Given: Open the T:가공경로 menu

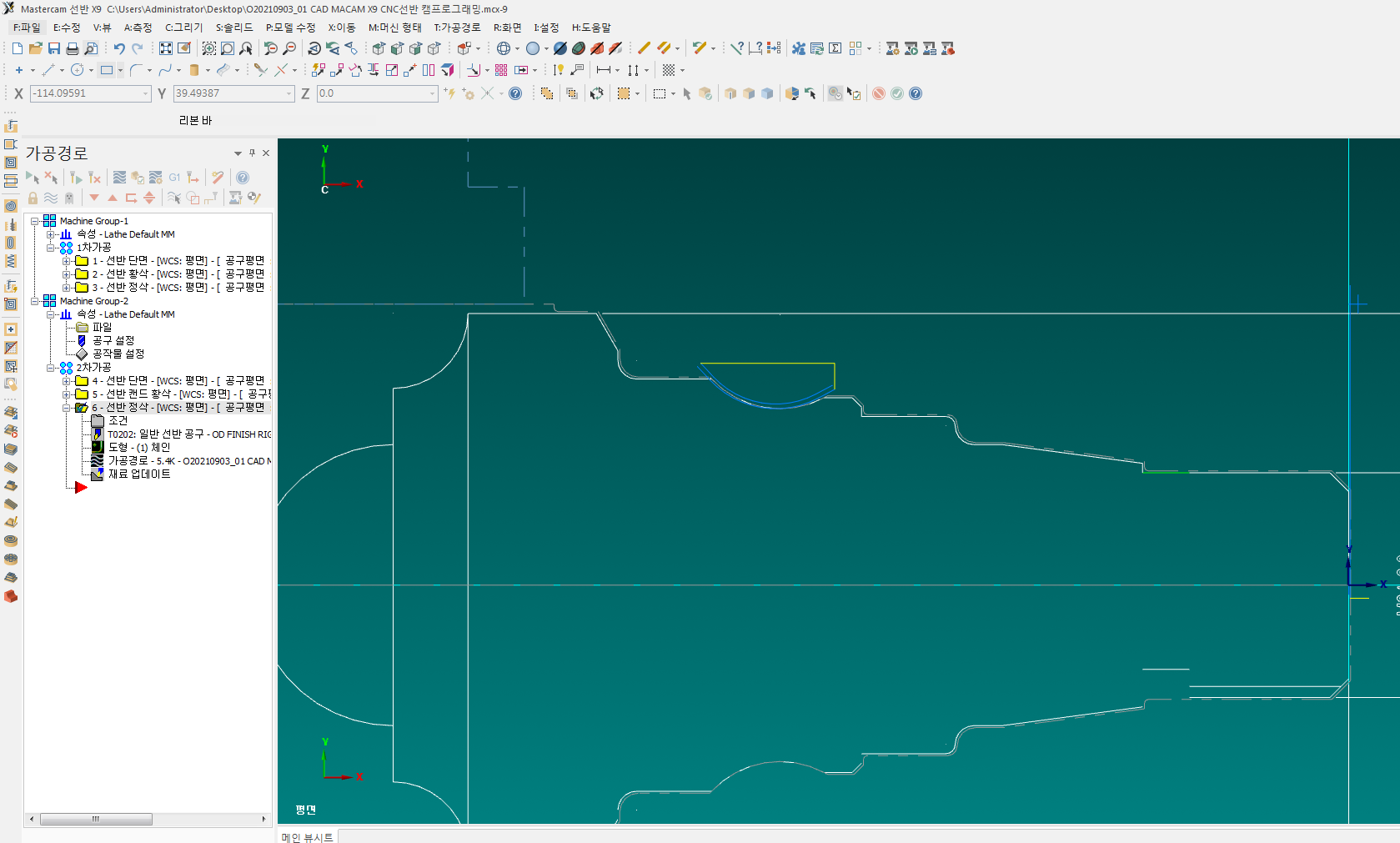Looking at the screenshot, I should click(x=457, y=28).
